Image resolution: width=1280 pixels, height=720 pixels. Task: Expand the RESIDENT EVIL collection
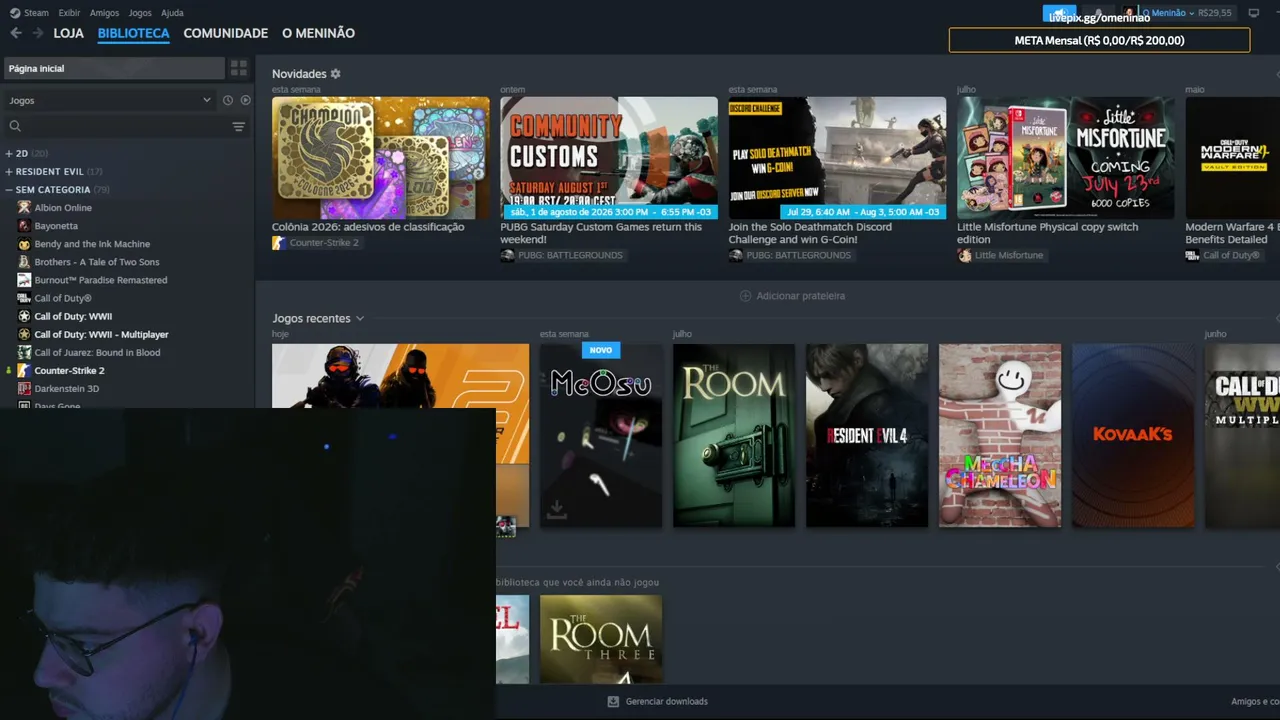pos(9,171)
